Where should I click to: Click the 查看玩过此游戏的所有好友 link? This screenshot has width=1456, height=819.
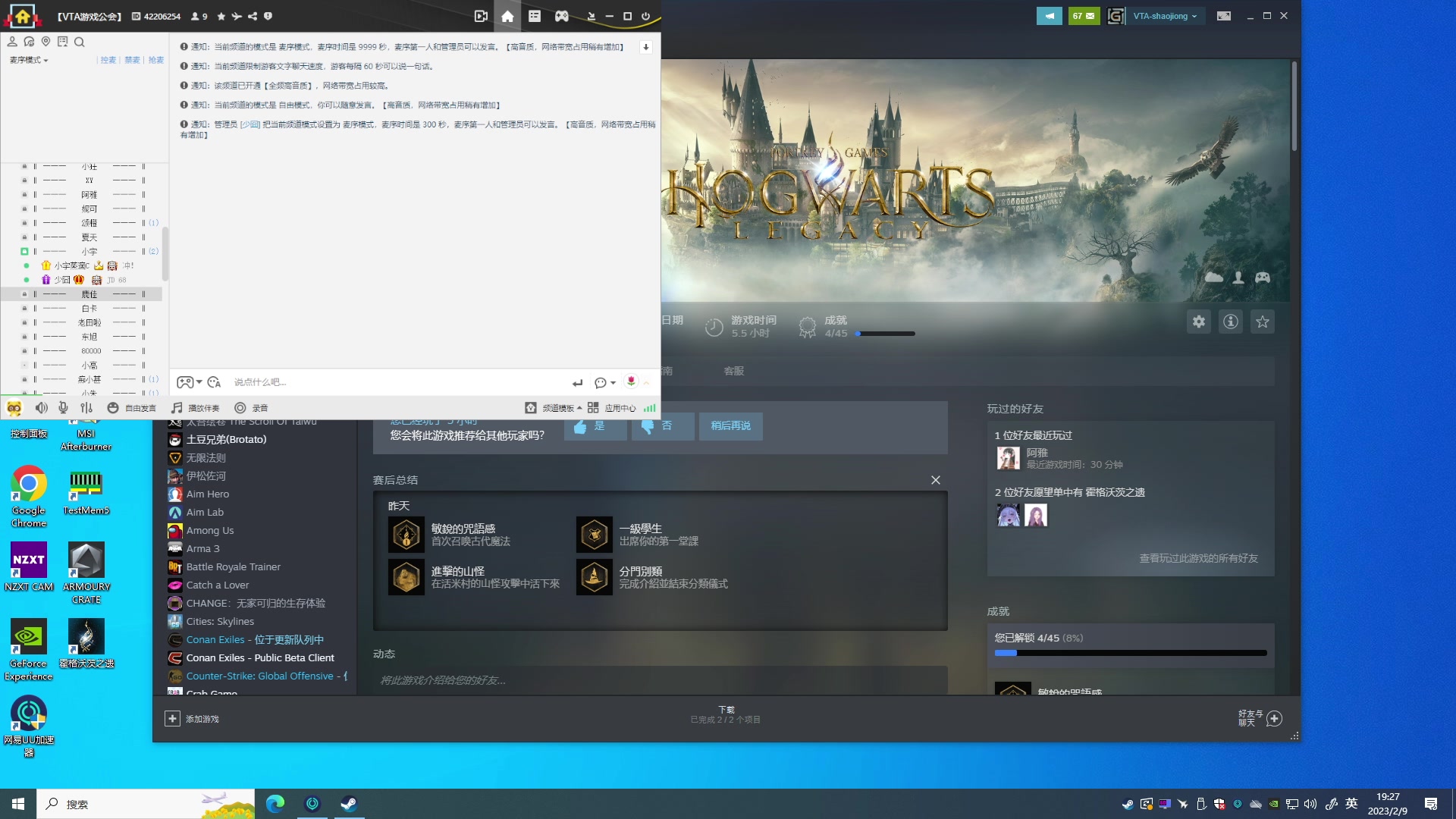coord(1198,558)
